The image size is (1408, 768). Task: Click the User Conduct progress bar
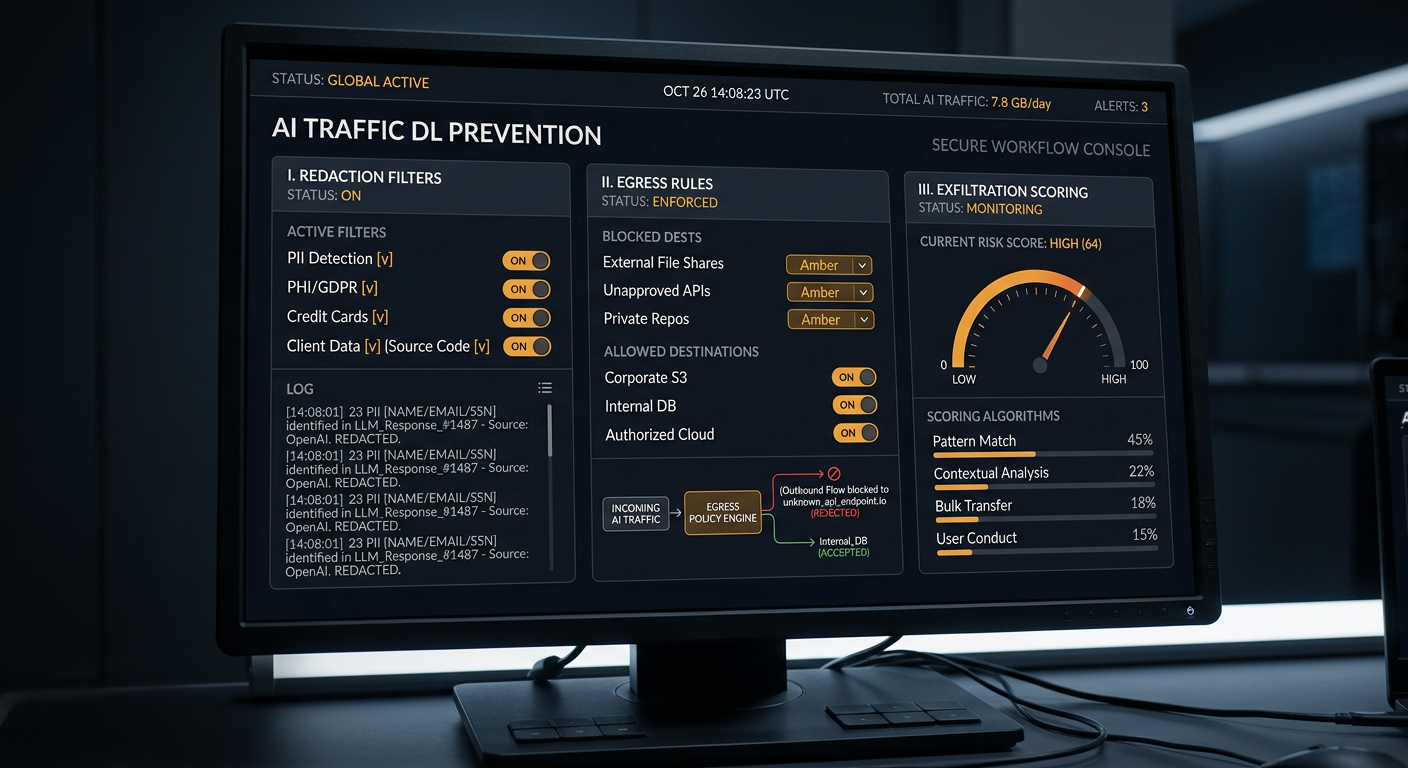click(x=1046, y=550)
